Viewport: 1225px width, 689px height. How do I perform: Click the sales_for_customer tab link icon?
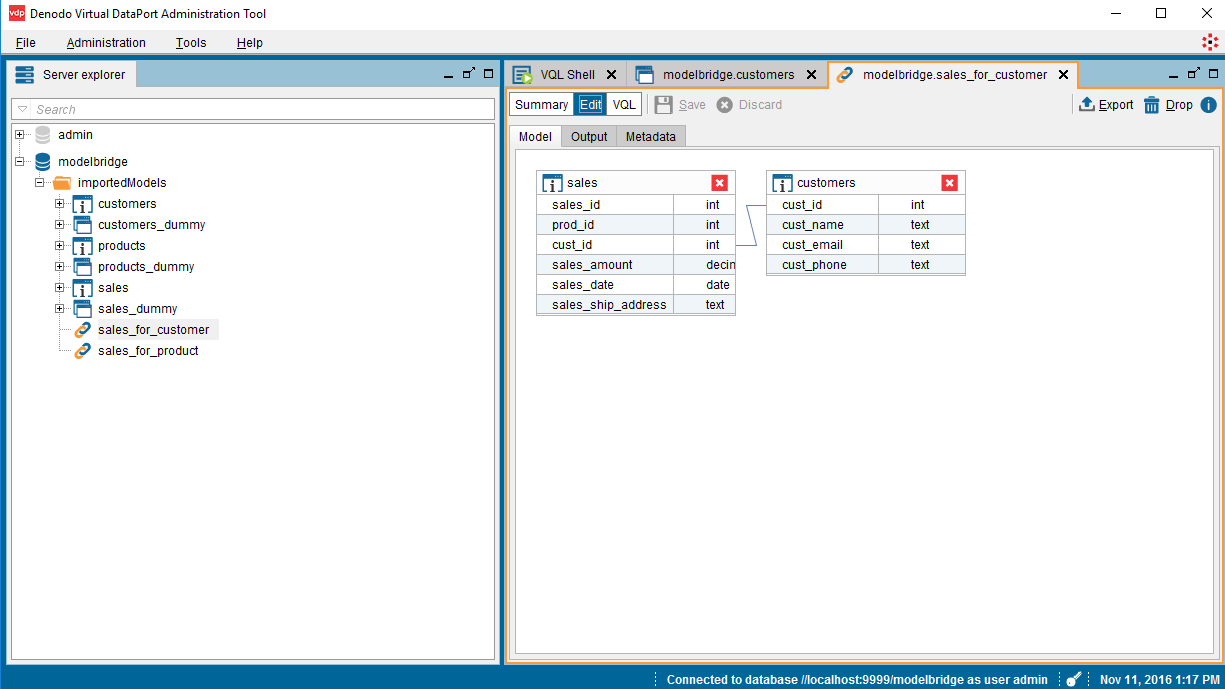coord(845,75)
